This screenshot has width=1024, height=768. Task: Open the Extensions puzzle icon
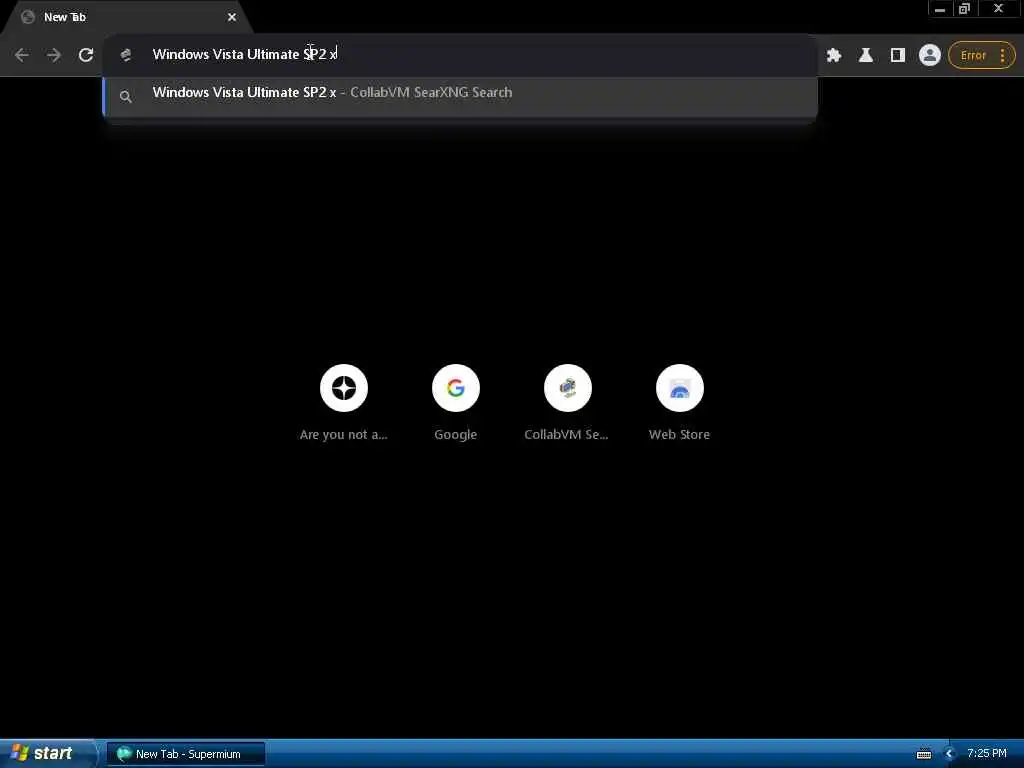[834, 56]
